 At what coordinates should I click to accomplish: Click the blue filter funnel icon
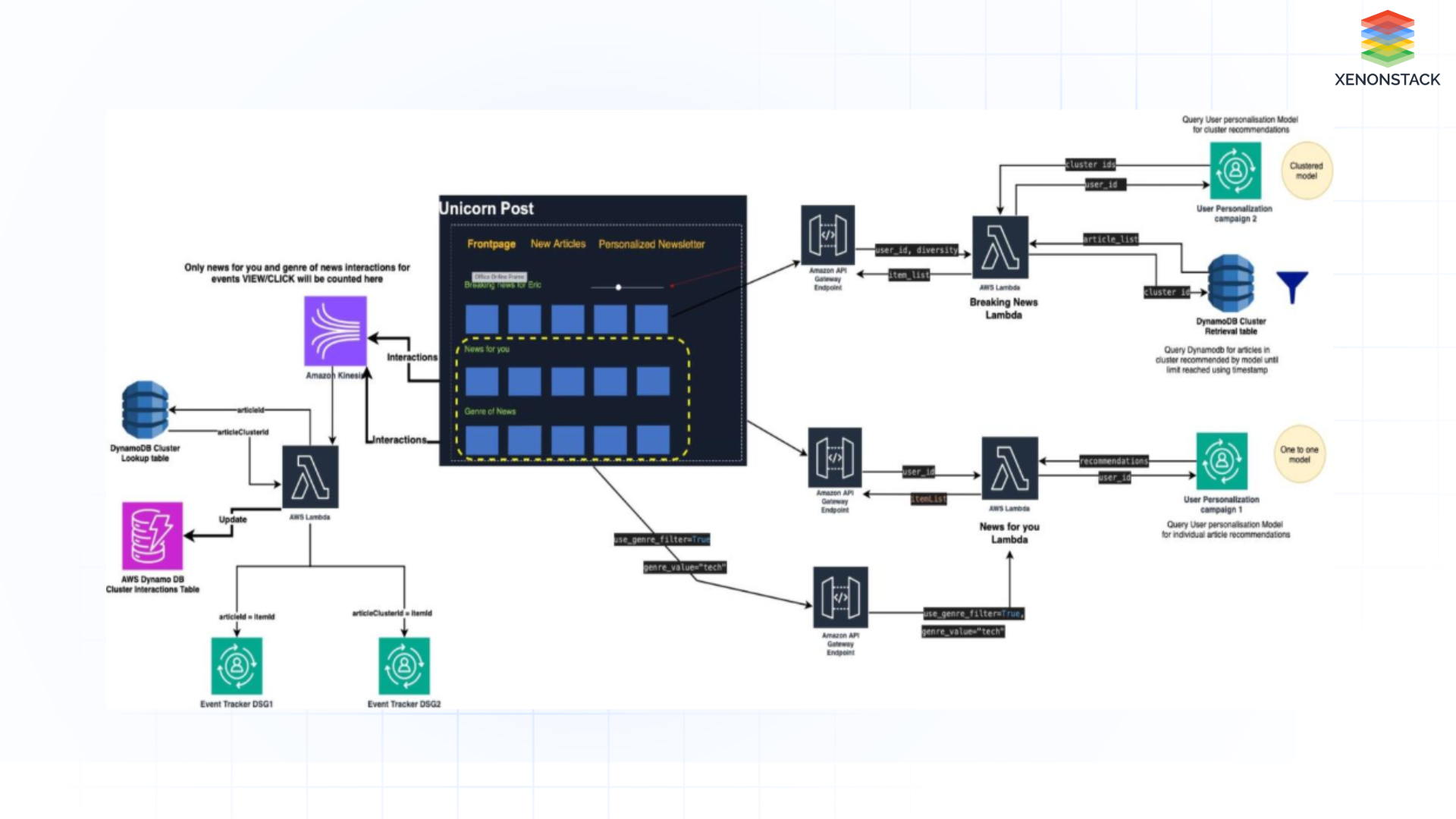[1292, 287]
